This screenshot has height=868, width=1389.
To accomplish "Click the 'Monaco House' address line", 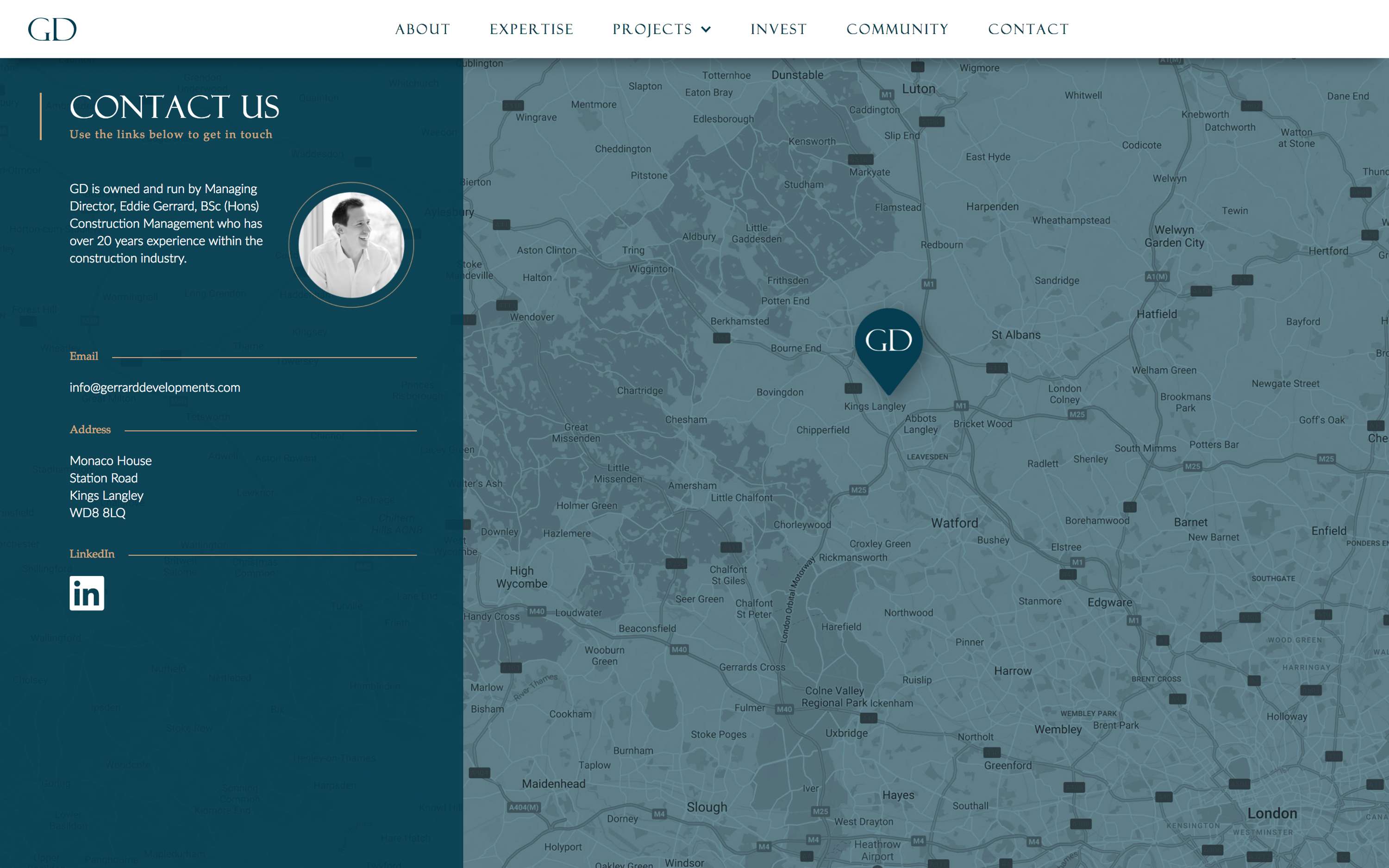I will click(x=111, y=461).
